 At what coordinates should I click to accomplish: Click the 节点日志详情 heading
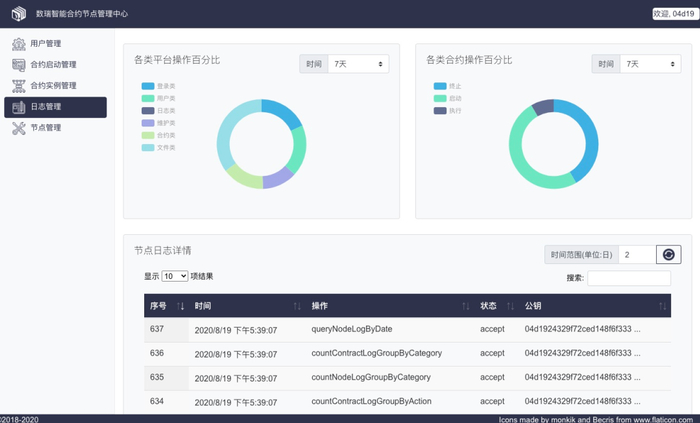[x=162, y=250]
